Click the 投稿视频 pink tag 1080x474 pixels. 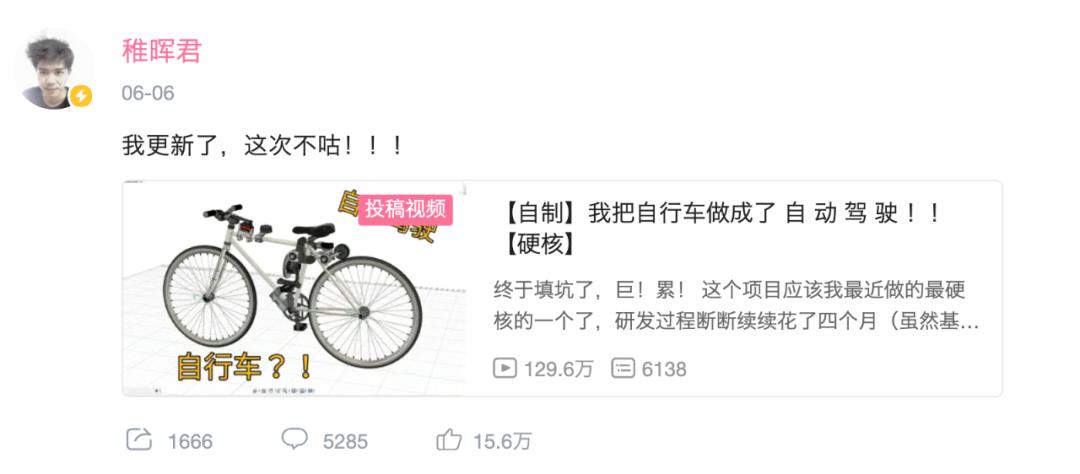(x=405, y=209)
